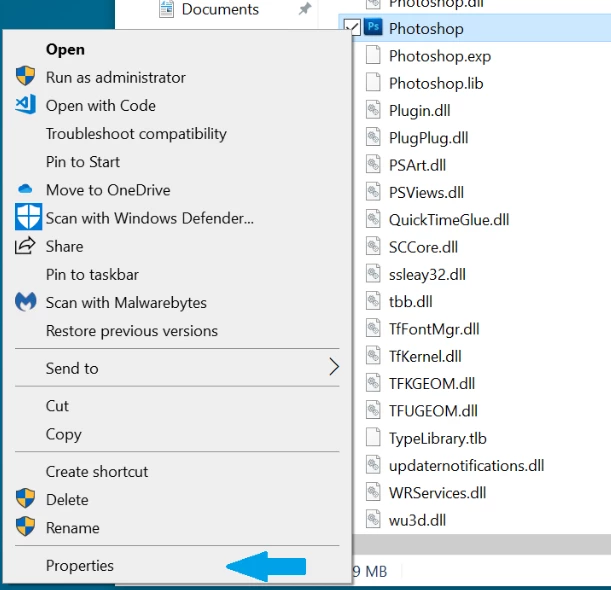Choose Delete from the context menu
Screen dimensions: 611x590
[67, 500]
